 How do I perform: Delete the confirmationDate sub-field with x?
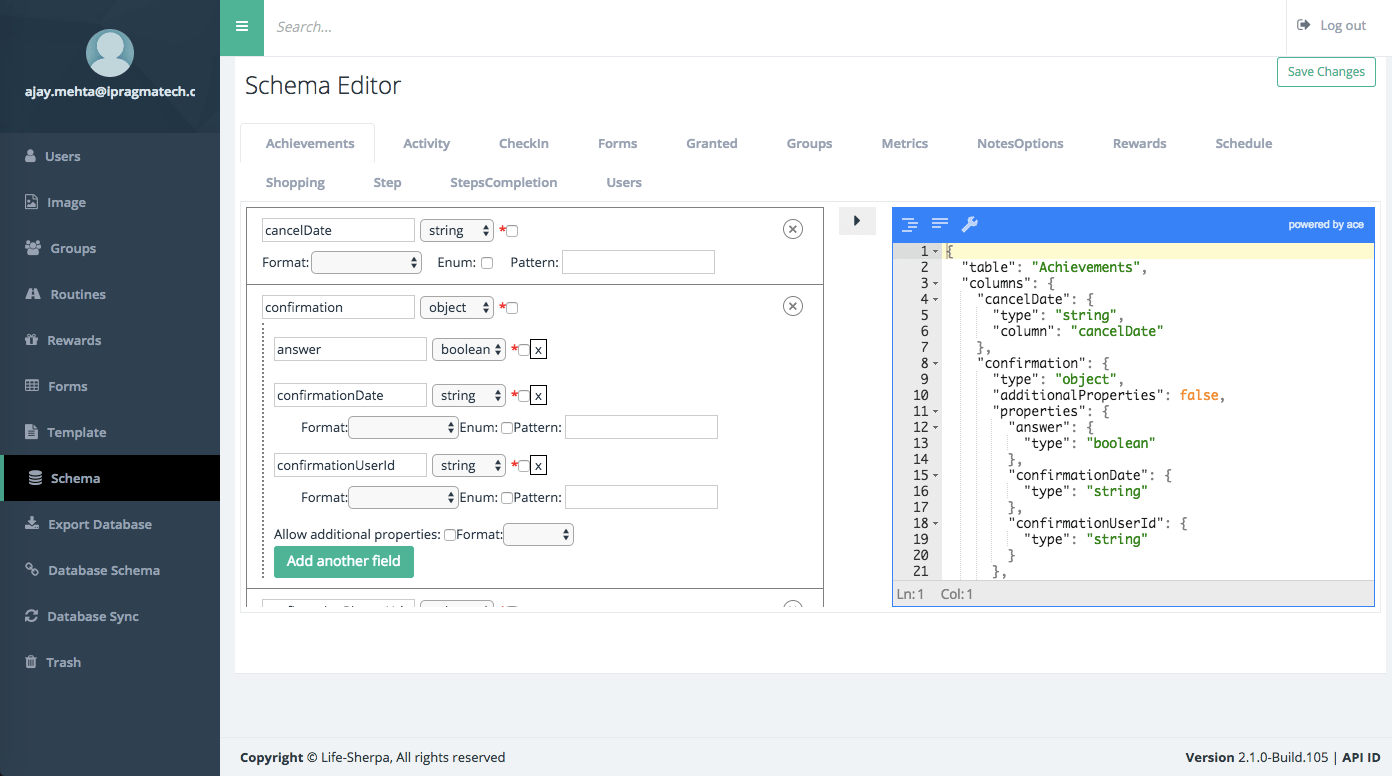pyautogui.click(x=538, y=396)
